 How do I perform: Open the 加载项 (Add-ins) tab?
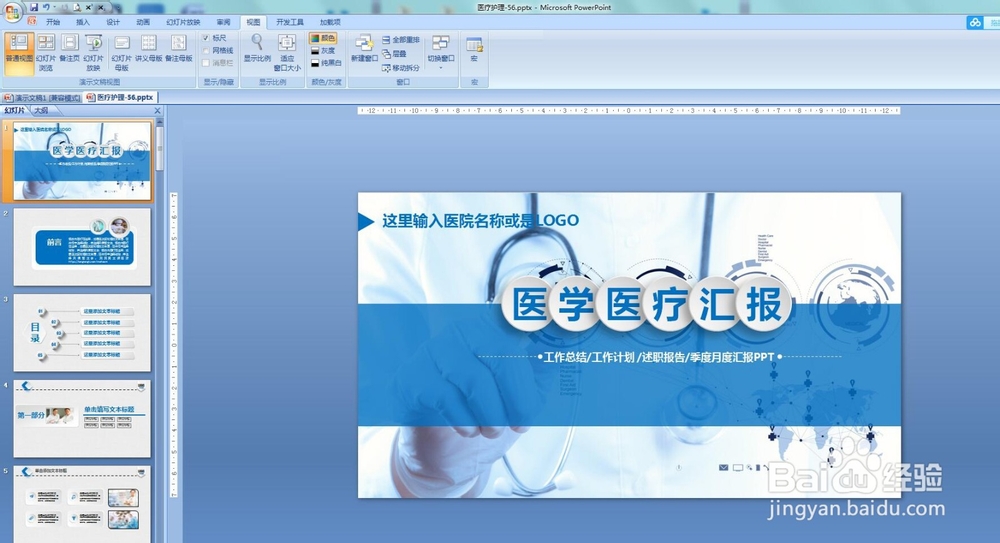pyautogui.click(x=330, y=22)
